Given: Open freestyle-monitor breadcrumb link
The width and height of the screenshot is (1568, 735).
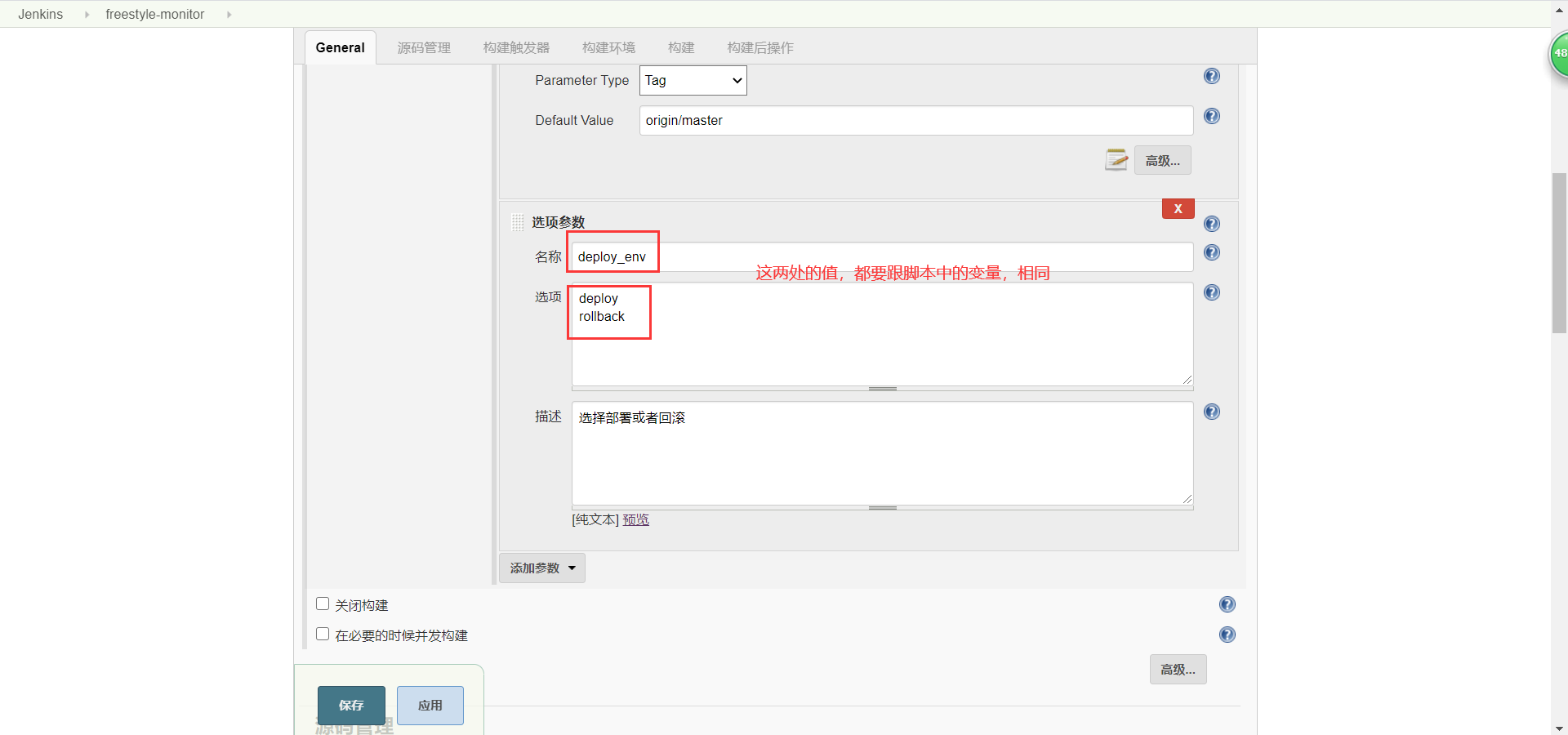Looking at the screenshot, I should click(155, 15).
